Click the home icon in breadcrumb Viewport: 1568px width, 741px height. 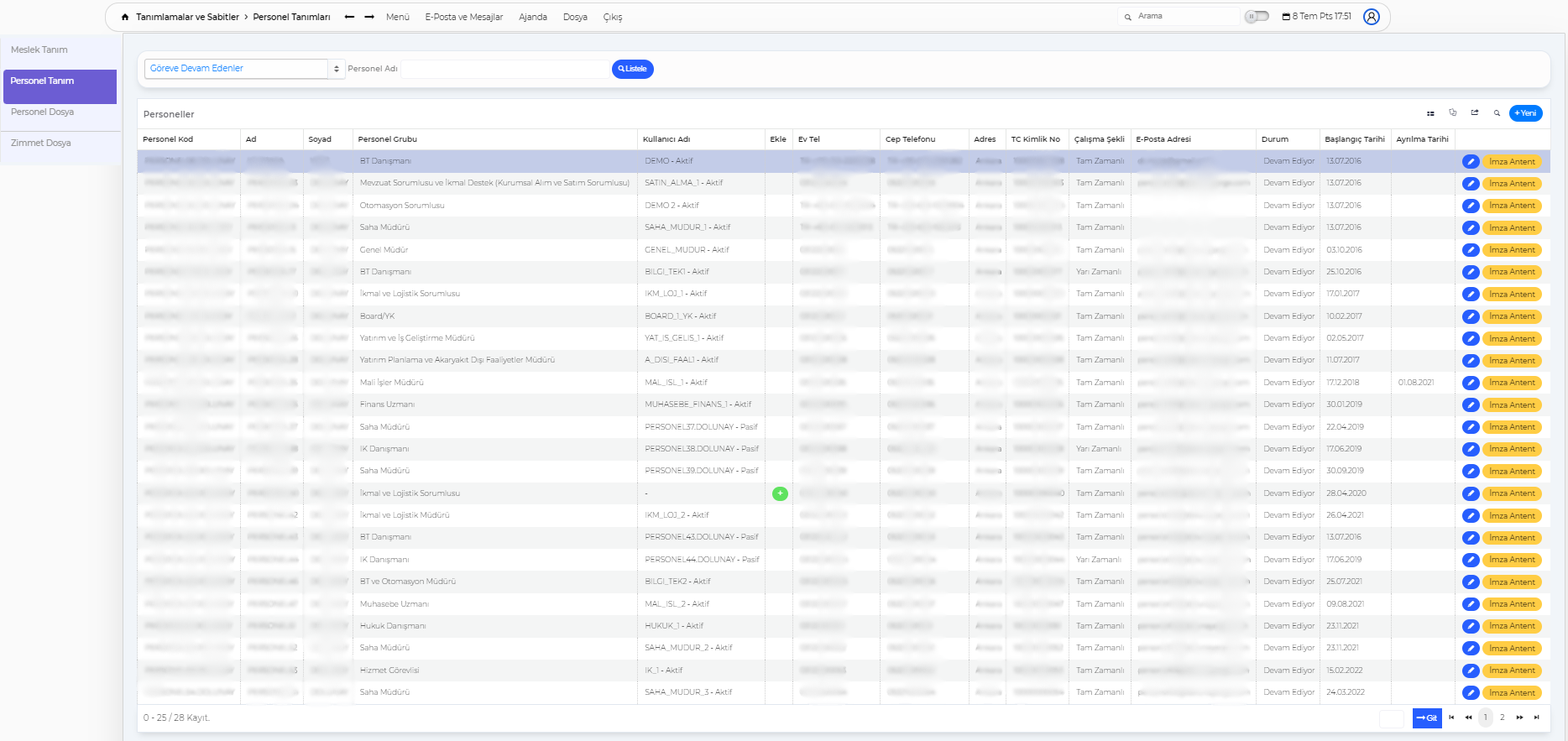(x=125, y=17)
